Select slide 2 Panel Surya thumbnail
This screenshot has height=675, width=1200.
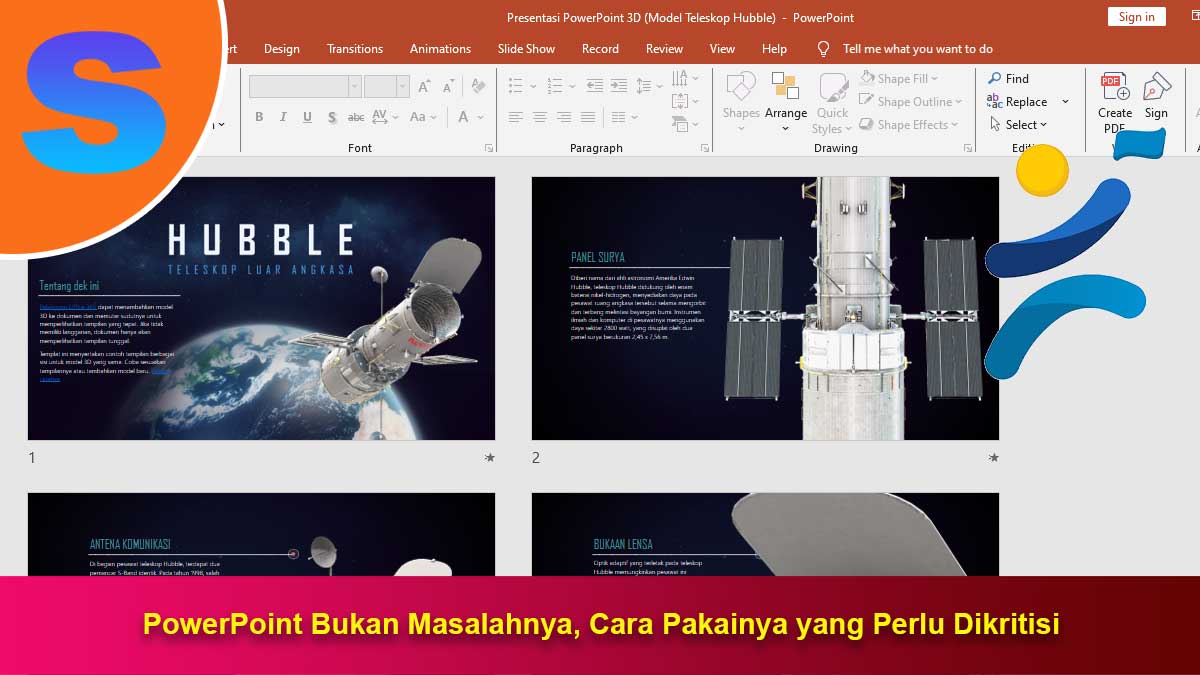coord(765,309)
